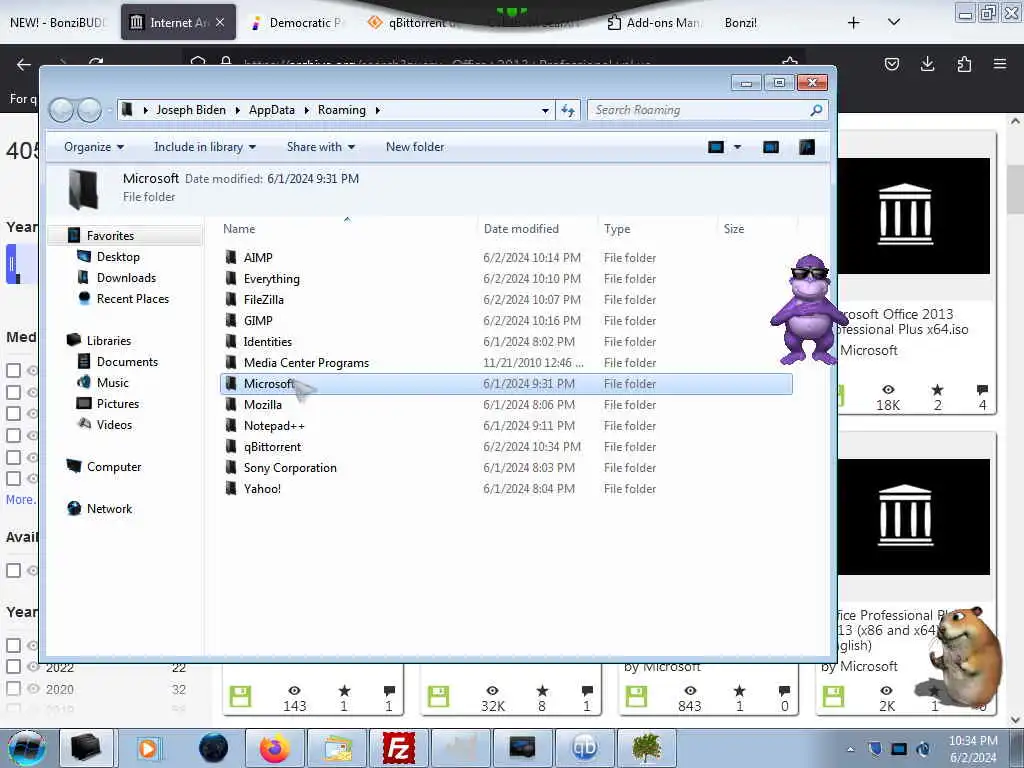Switch to Add-ons Manager tab
The height and width of the screenshot is (768, 1024).
point(654,22)
